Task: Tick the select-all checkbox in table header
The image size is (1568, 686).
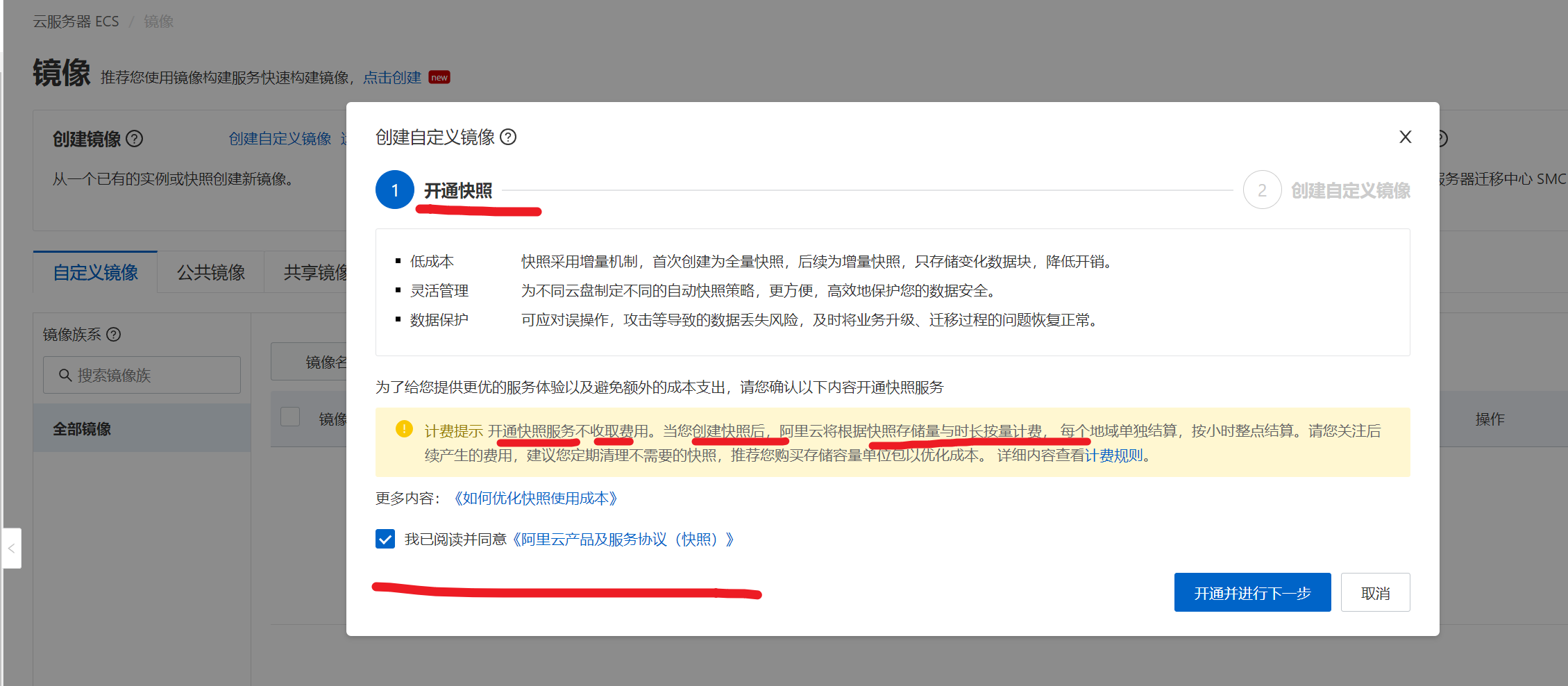Action: (290, 417)
